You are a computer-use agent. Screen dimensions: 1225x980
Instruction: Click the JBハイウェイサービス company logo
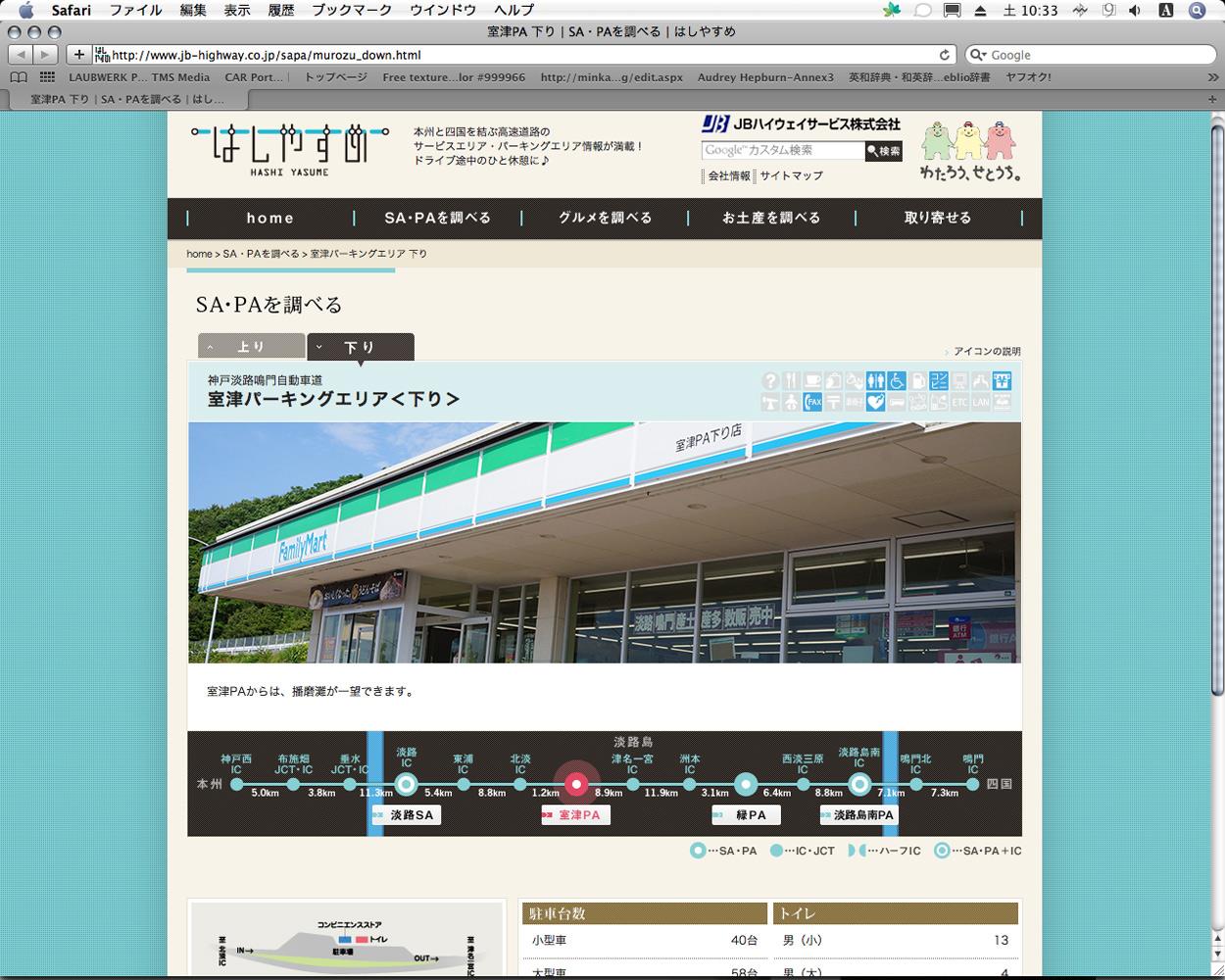click(801, 124)
